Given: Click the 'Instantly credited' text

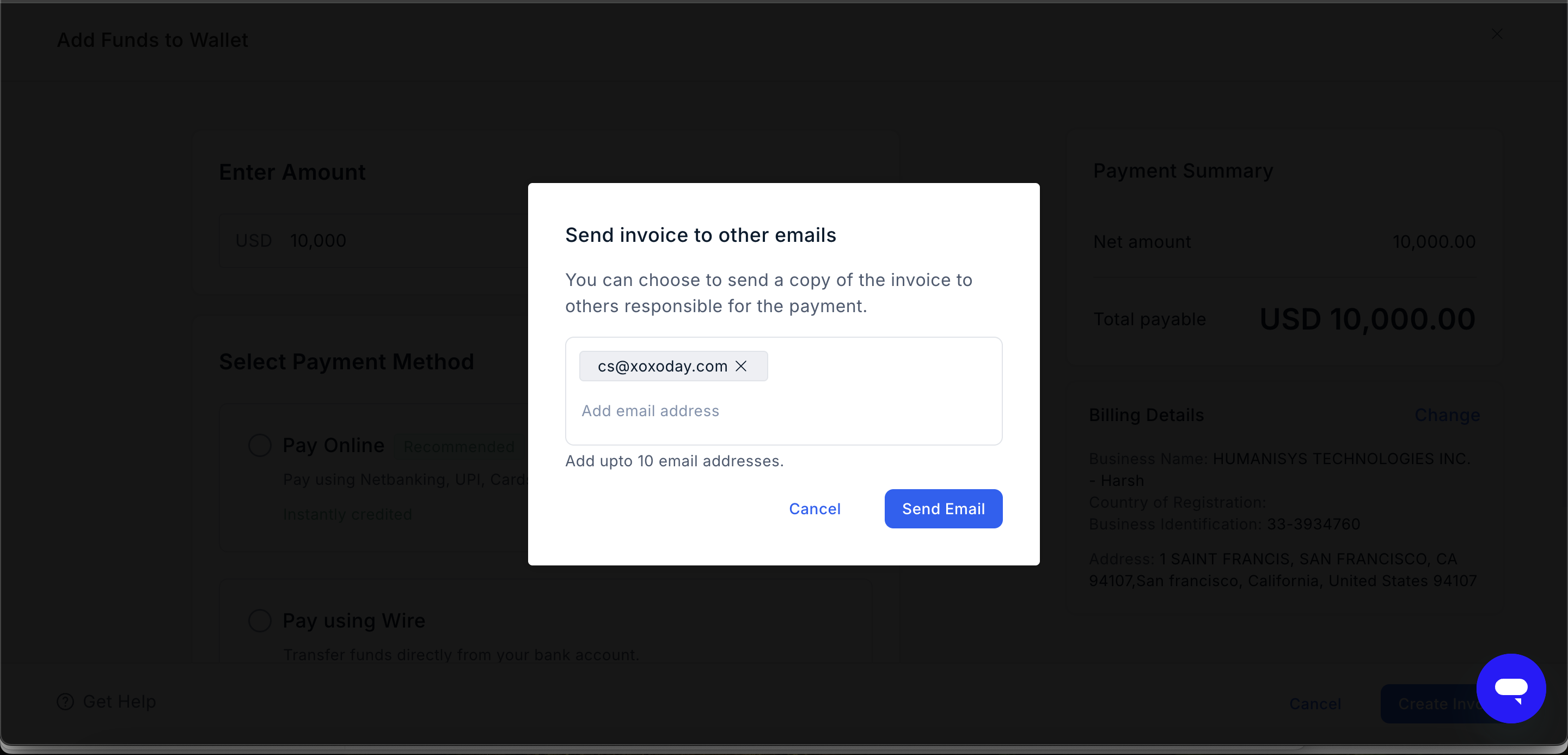Looking at the screenshot, I should 347,514.
